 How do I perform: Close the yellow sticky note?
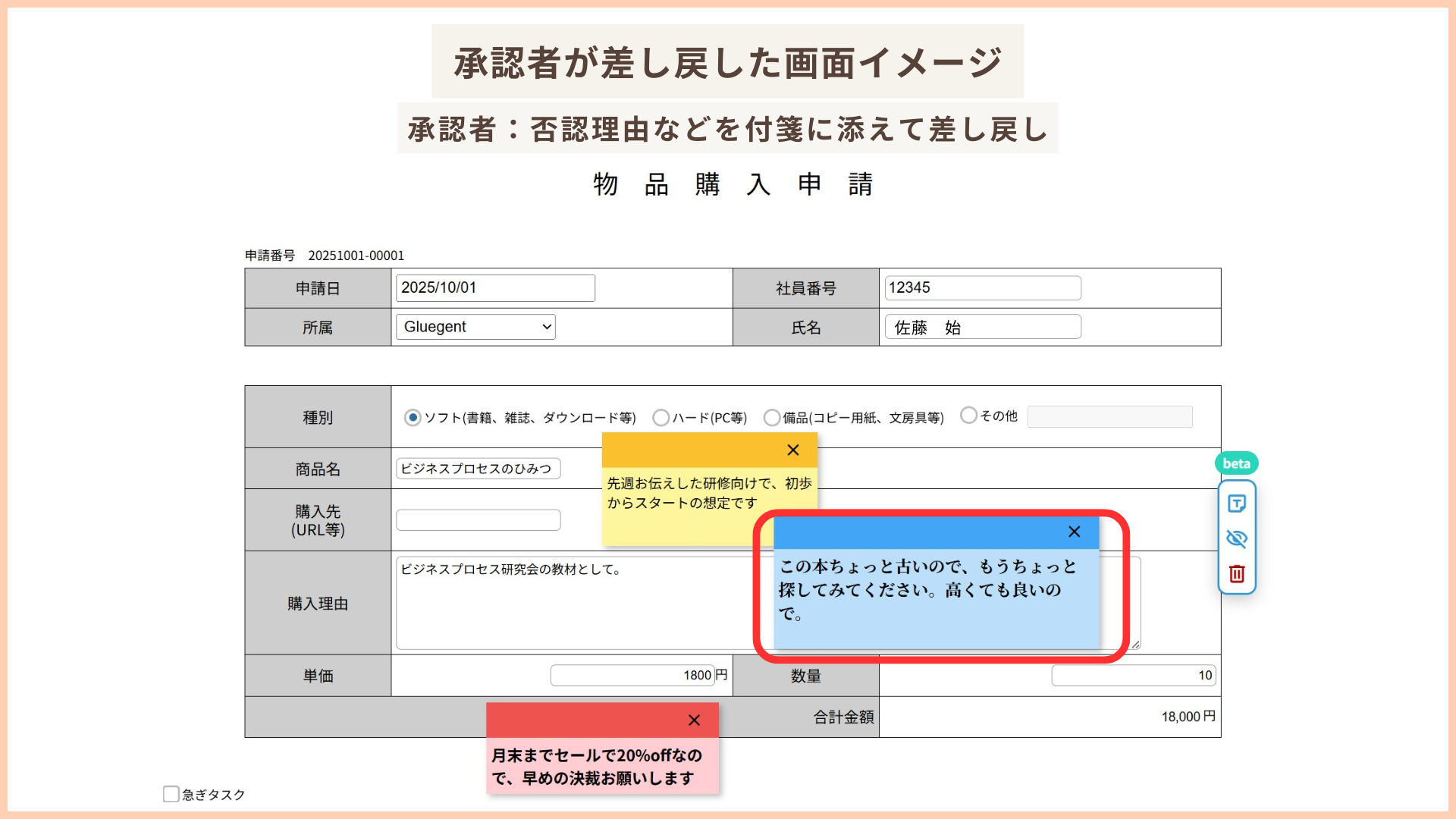pyautogui.click(x=793, y=450)
